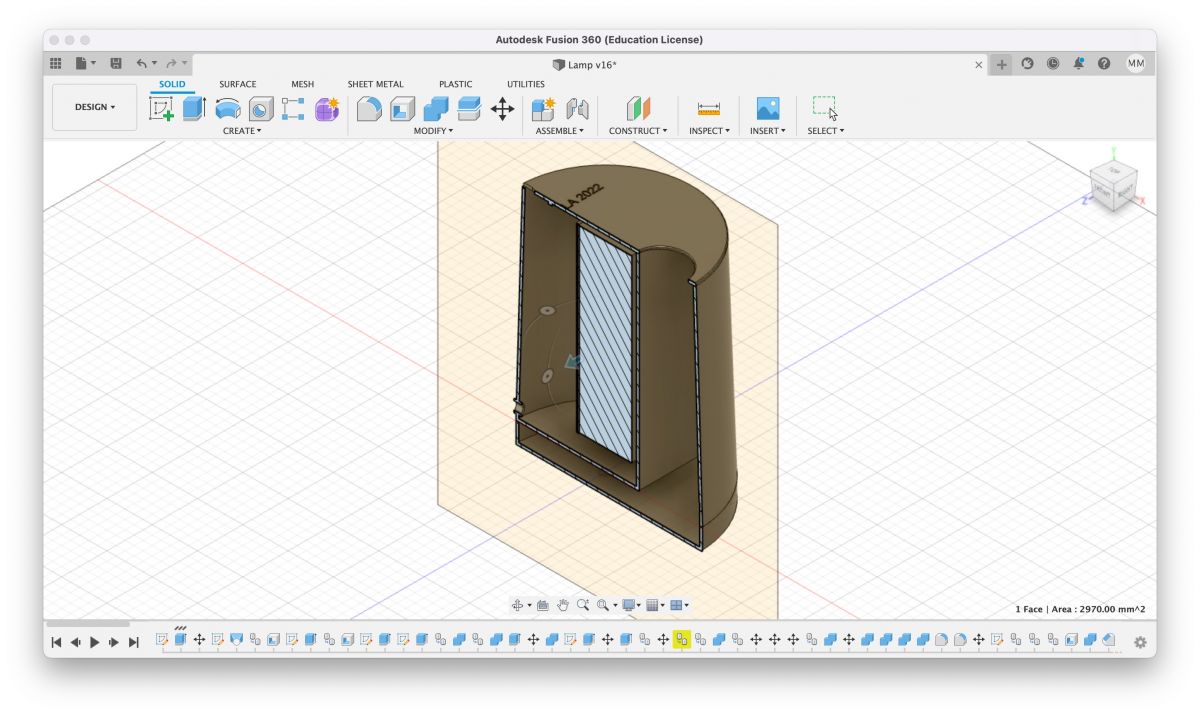Select the Lamp v16* document tab
Image resolution: width=1200 pixels, height=715 pixels.
click(x=591, y=64)
